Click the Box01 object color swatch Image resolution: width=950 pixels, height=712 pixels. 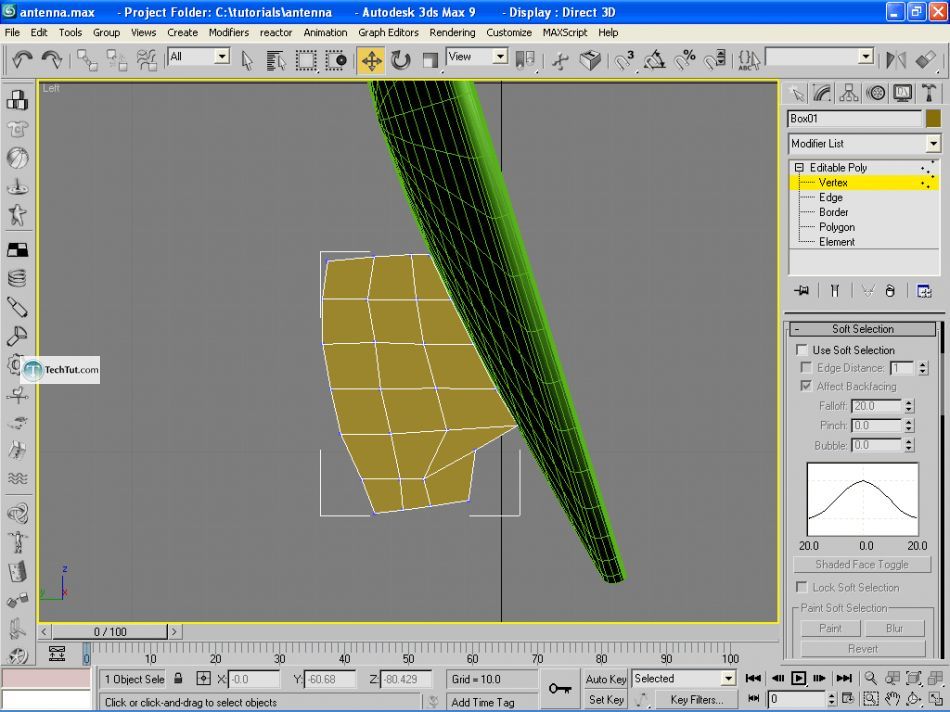pos(933,119)
